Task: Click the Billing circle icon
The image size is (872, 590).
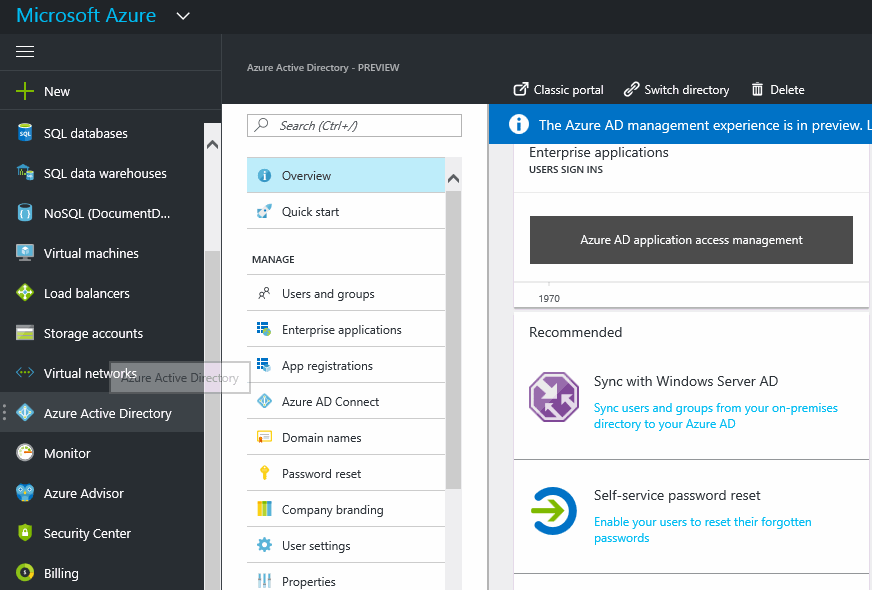Action: click(x=25, y=572)
